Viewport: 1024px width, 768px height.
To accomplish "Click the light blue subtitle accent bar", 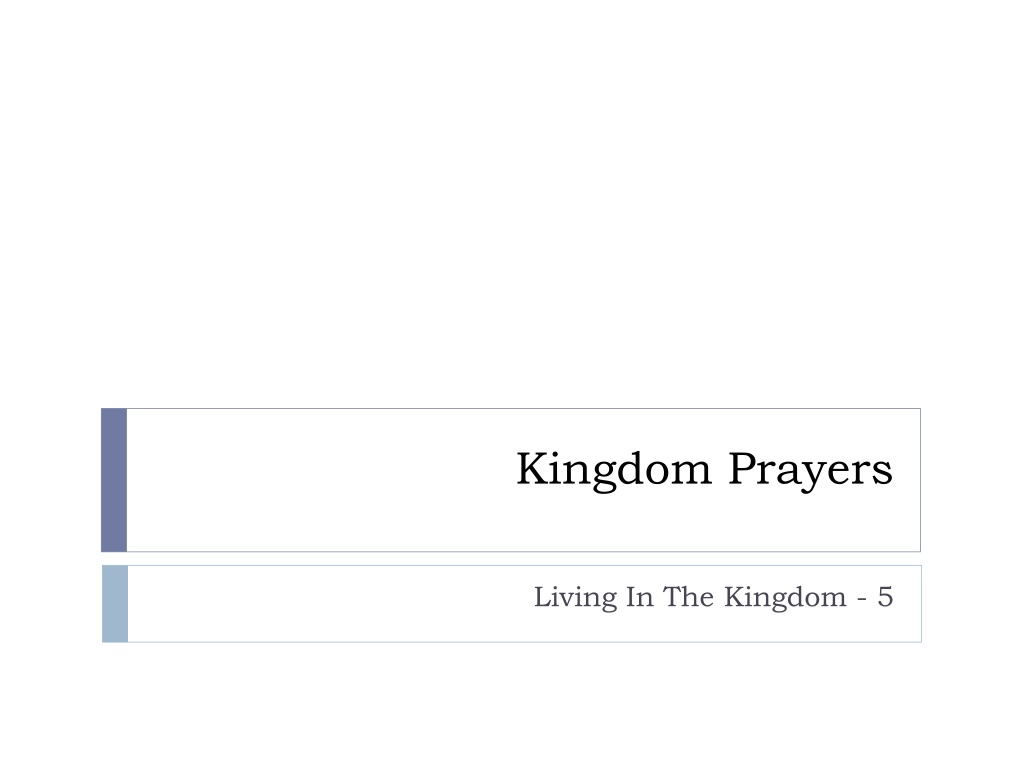I will [x=115, y=603].
